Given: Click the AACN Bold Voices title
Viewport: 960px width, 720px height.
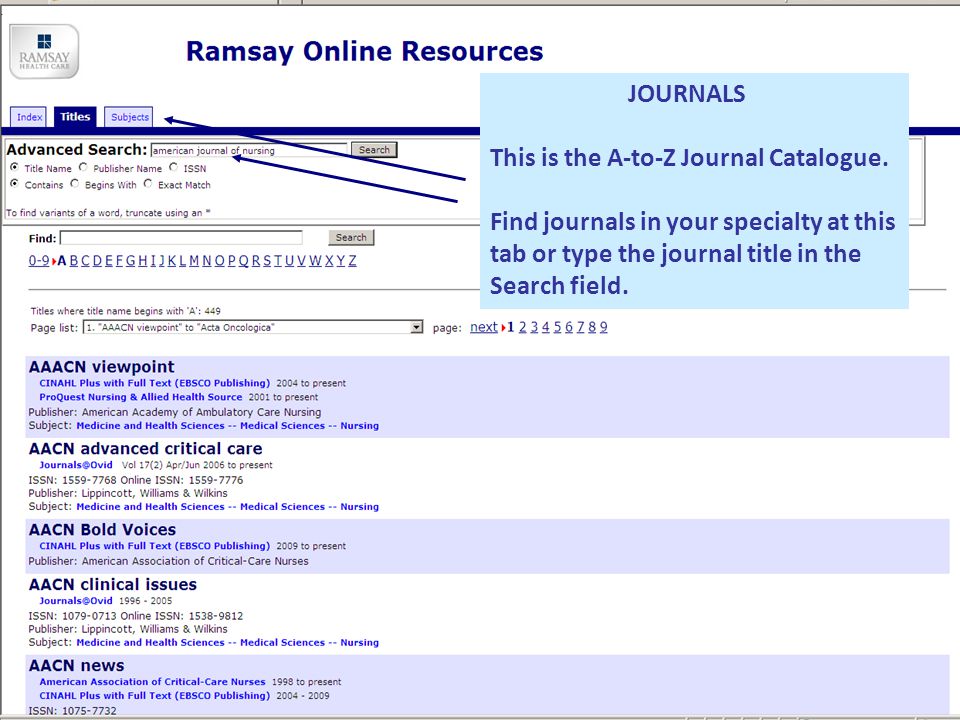Looking at the screenshot, I should pos(102,530).
